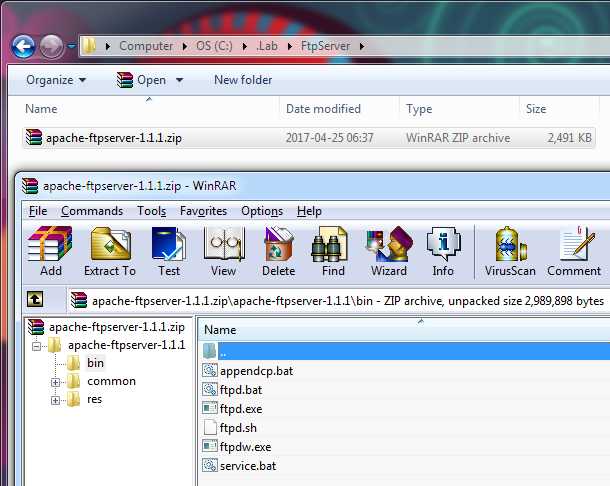This screenshot has width=610, height=486.
Task: Click the icon of ftpd.exe
Action: click(x=210, y=408)
